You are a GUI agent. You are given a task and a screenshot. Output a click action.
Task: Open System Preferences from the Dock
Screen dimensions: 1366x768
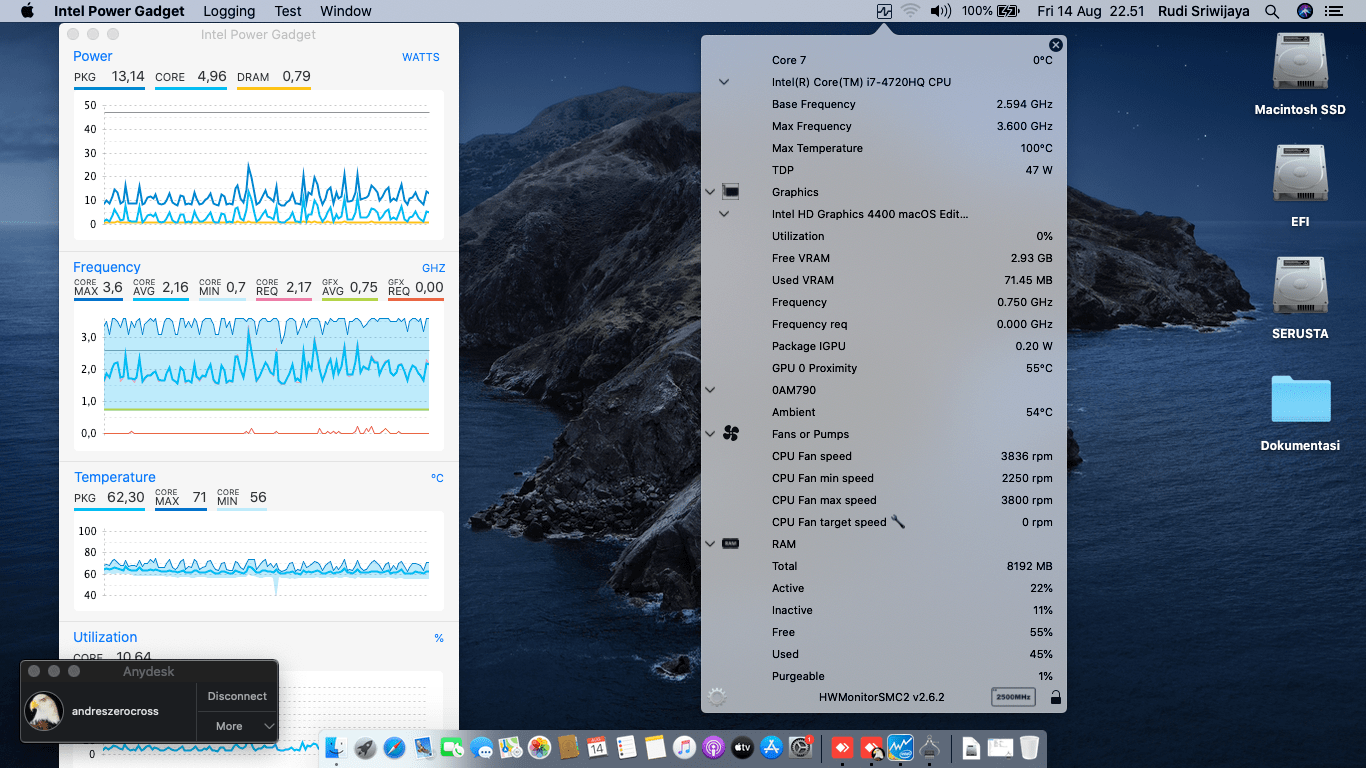tap(800, 747)
